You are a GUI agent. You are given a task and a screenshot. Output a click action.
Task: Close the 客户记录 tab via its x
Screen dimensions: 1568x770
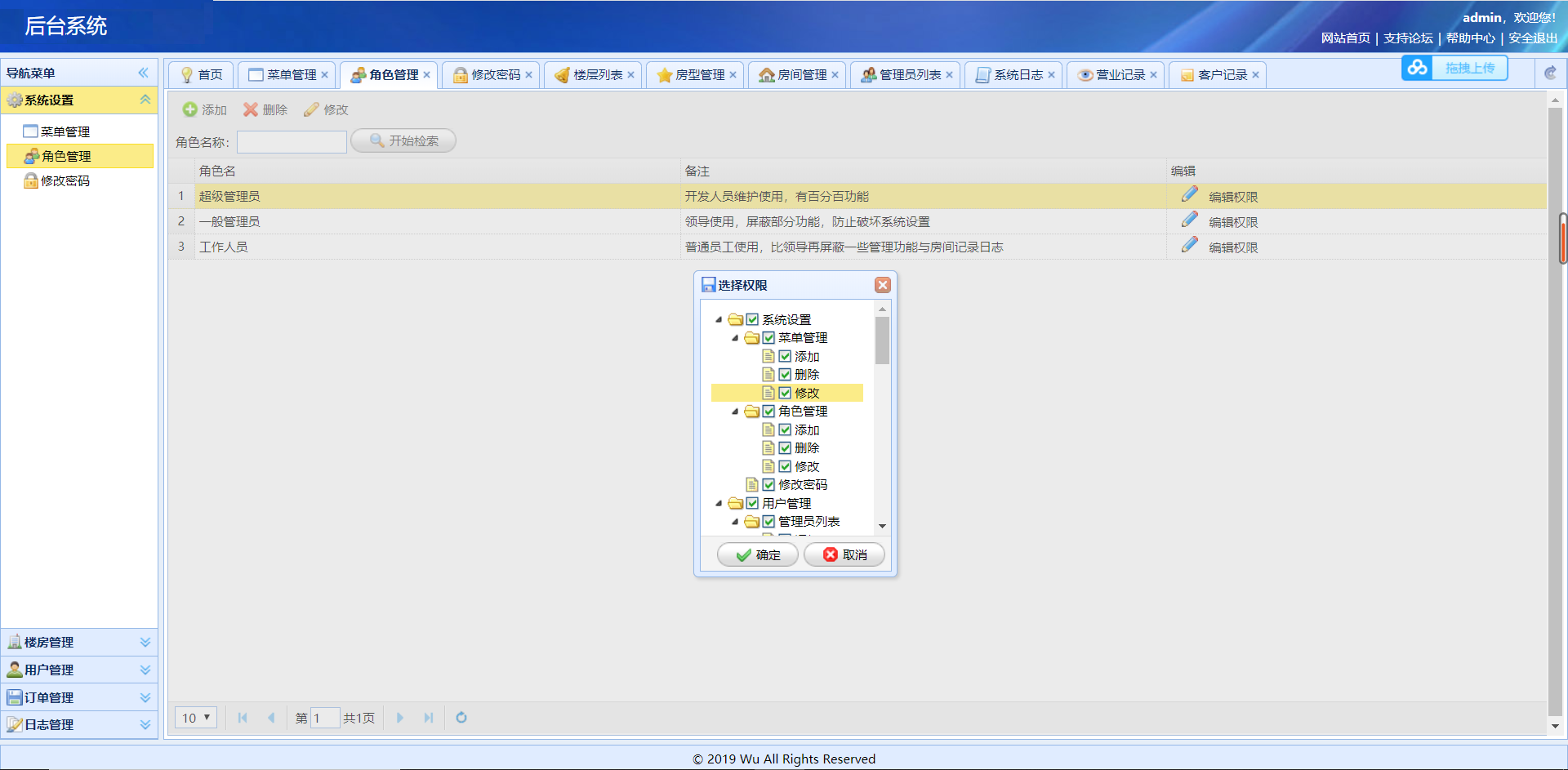(1255, 74)
